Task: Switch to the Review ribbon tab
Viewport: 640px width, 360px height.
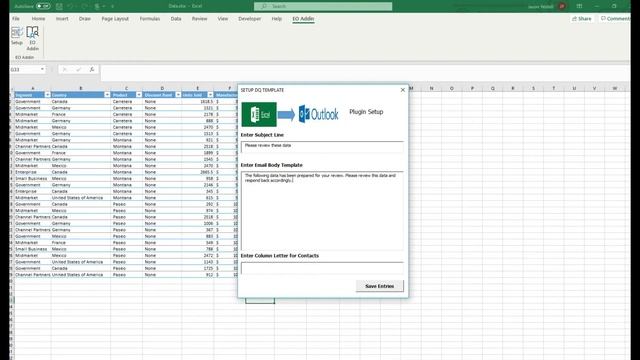Action: [200, 19]
